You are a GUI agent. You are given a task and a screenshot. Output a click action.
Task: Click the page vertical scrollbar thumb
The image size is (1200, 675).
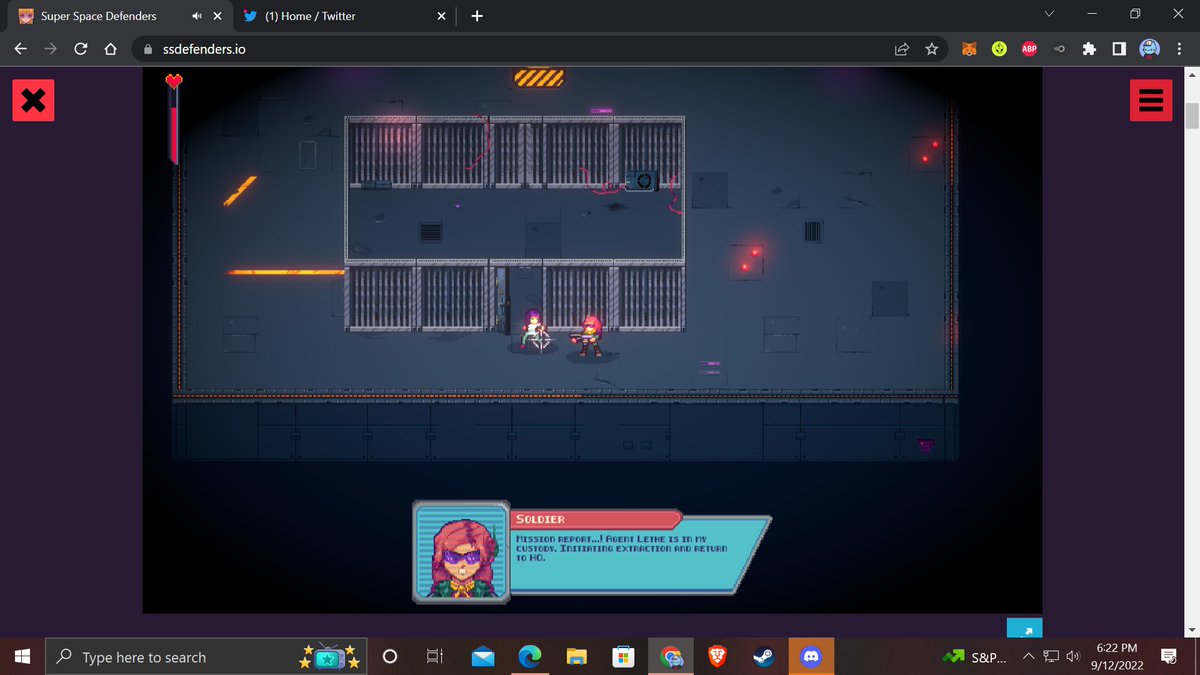[x=1191, y=115]
